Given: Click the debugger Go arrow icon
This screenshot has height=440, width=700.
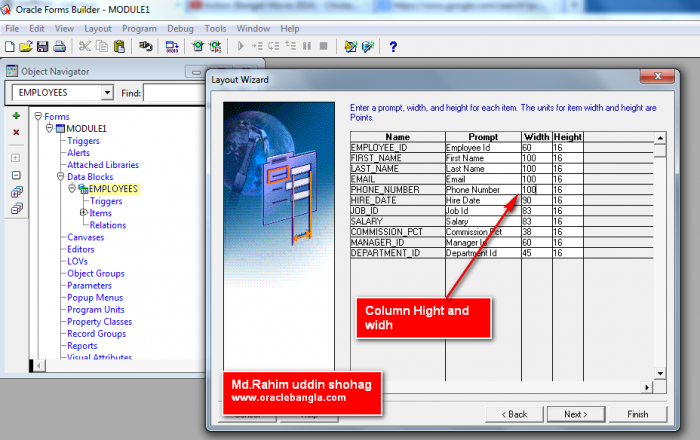Looking at the screenshot, I should click(241, 46).
